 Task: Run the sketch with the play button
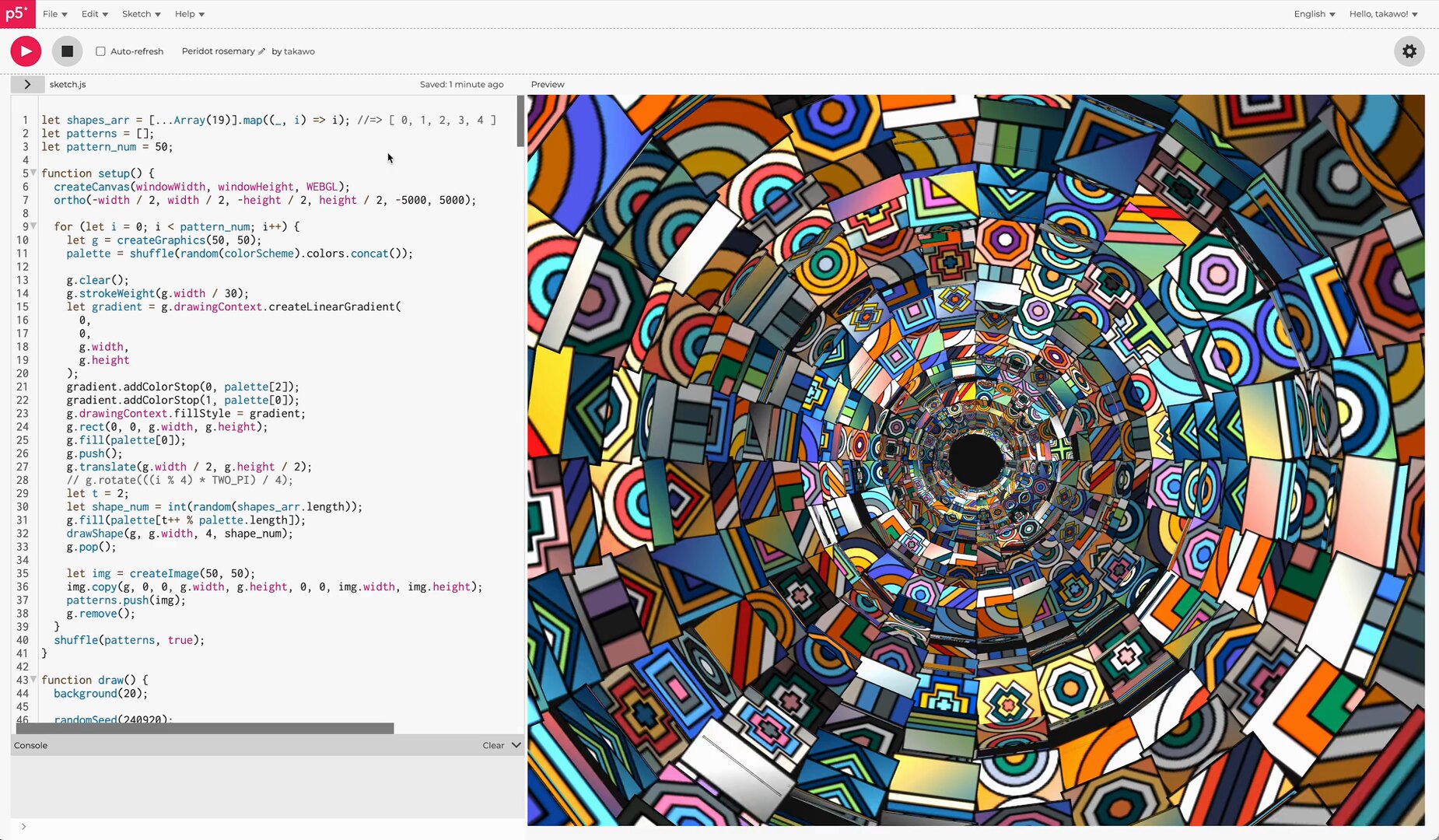pos(26,51)
